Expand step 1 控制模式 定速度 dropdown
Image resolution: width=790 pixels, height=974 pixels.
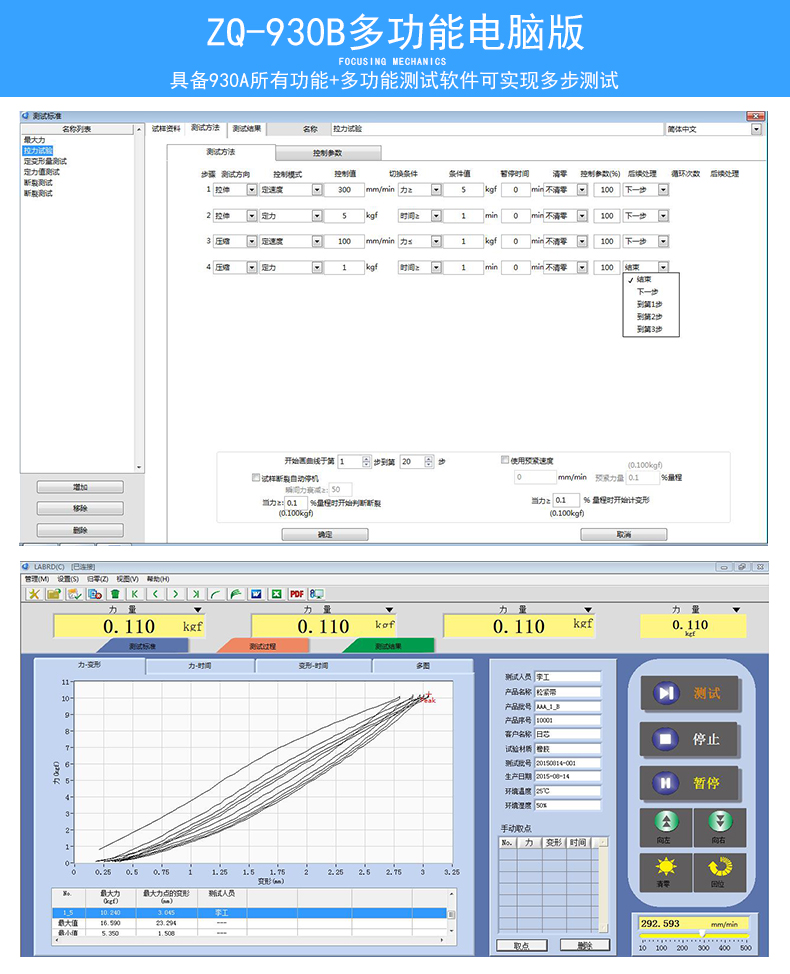coord(317,189)
